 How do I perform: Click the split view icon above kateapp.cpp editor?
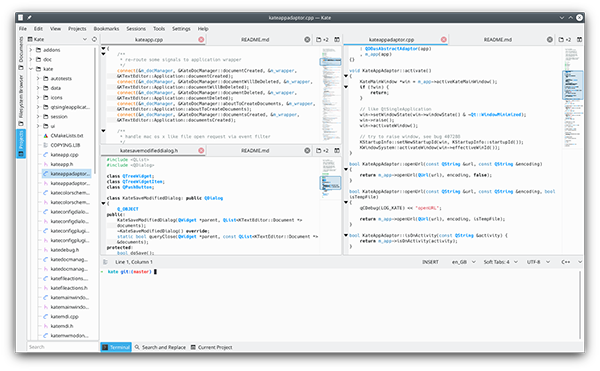click(337, 39)
